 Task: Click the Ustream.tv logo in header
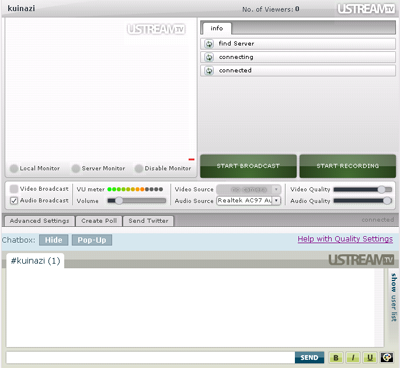point(366,9)
